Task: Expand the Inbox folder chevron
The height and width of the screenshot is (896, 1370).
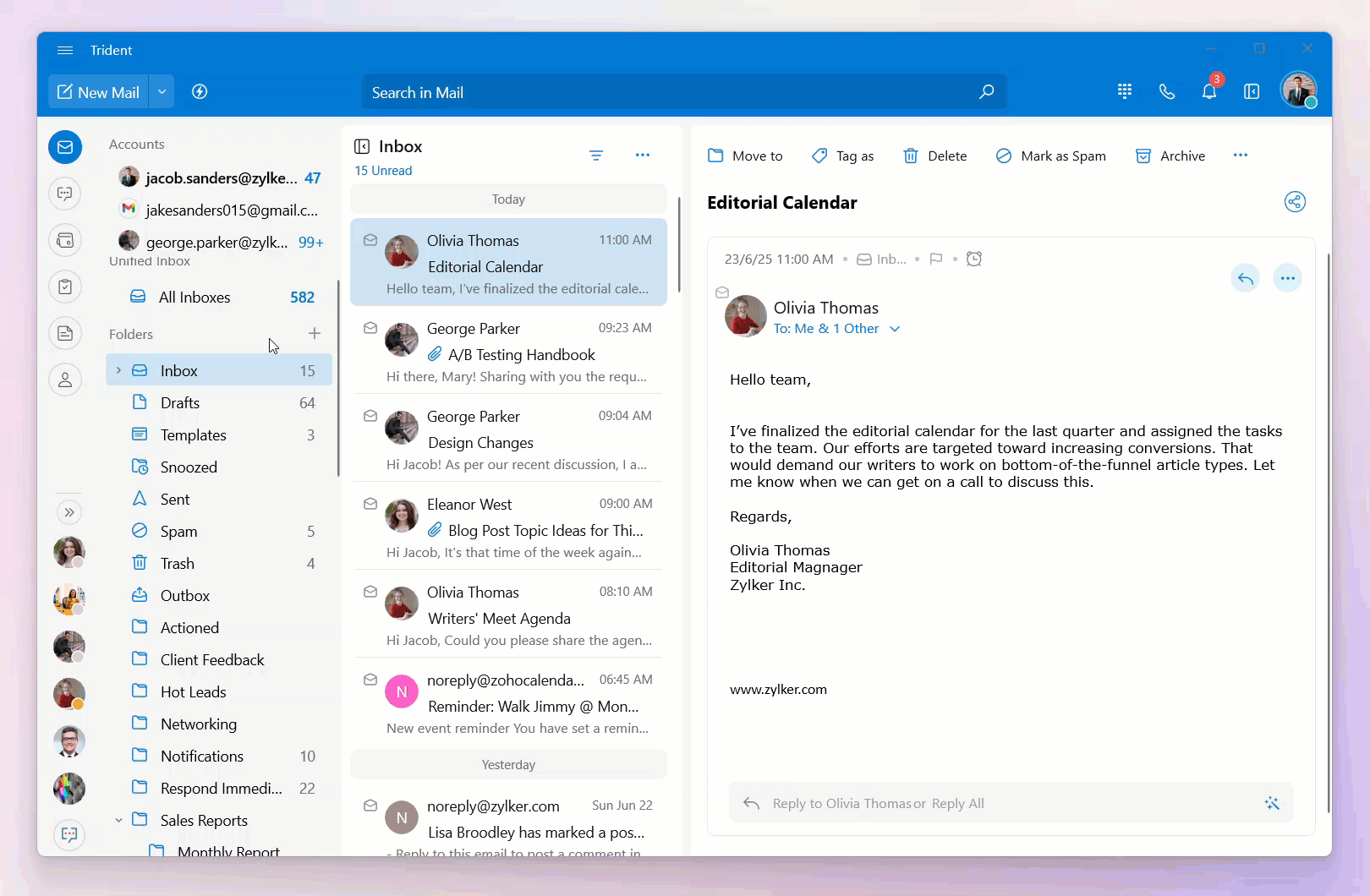Action: click(x=118, y=370)
